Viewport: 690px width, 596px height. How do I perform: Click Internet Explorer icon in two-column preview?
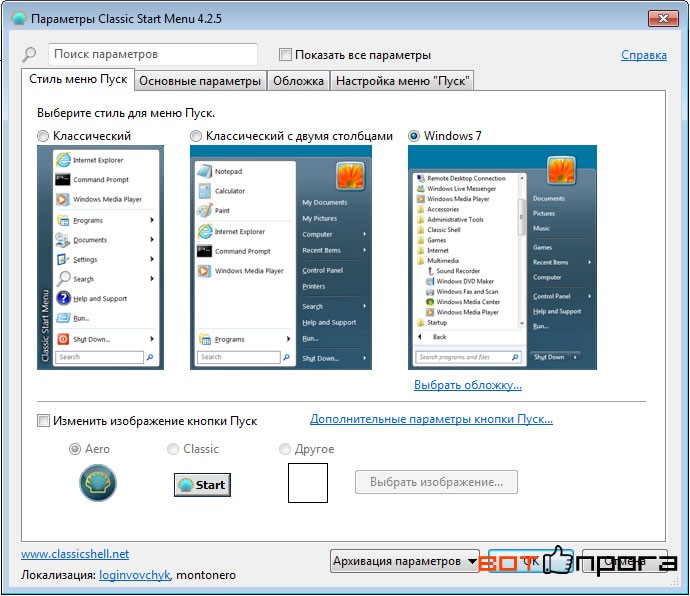[x=205, y=231]
